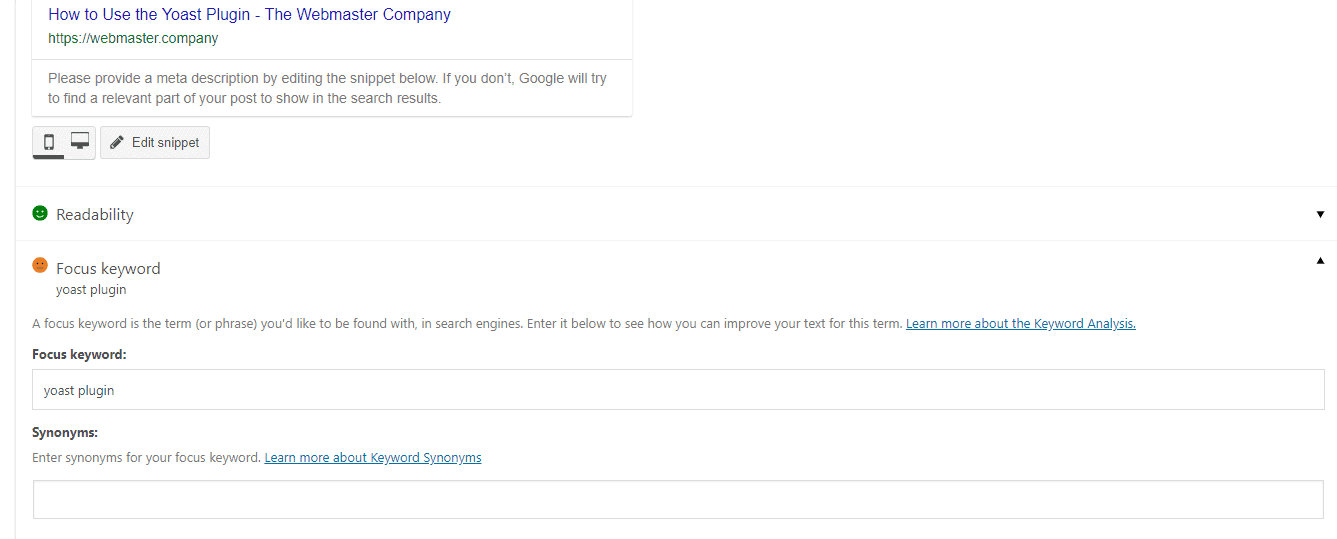Click the 'yoast plugin' subtitle under Focus keyword
This screenshot has height=539, width=1337.
pyautogui.click(x=91, y=290)
